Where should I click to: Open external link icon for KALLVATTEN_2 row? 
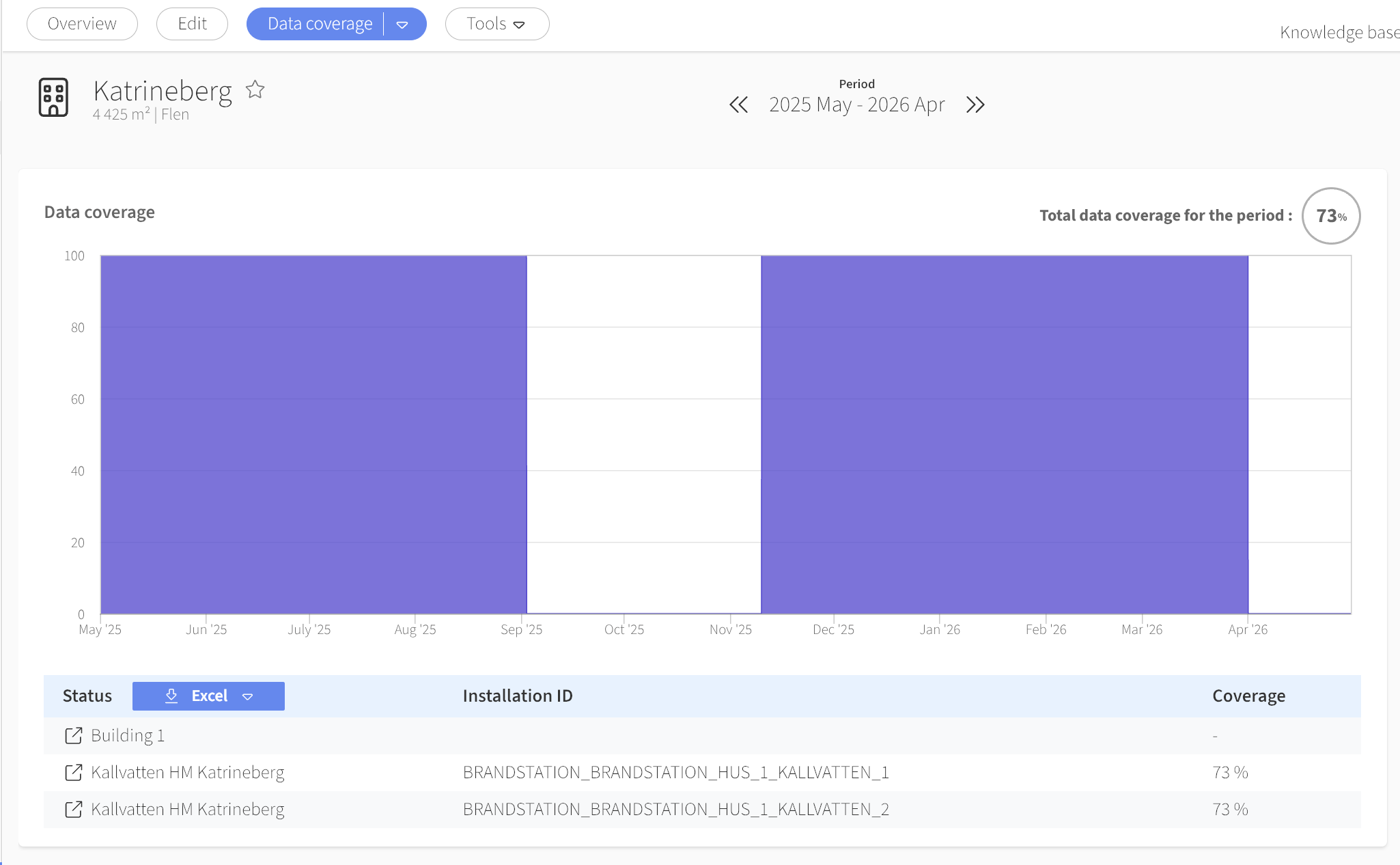coord(73,809)
